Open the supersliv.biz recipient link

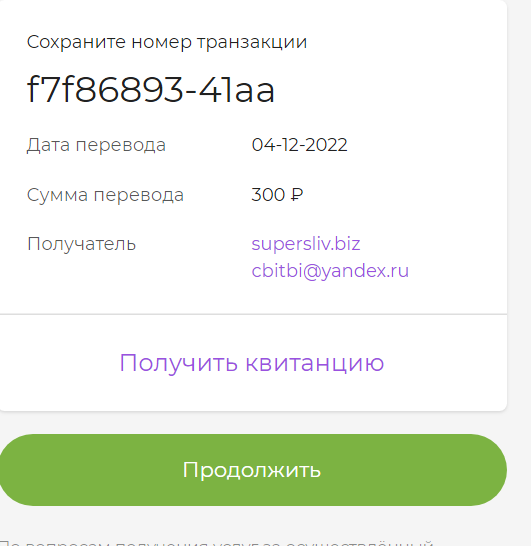[x=306, y=244]
